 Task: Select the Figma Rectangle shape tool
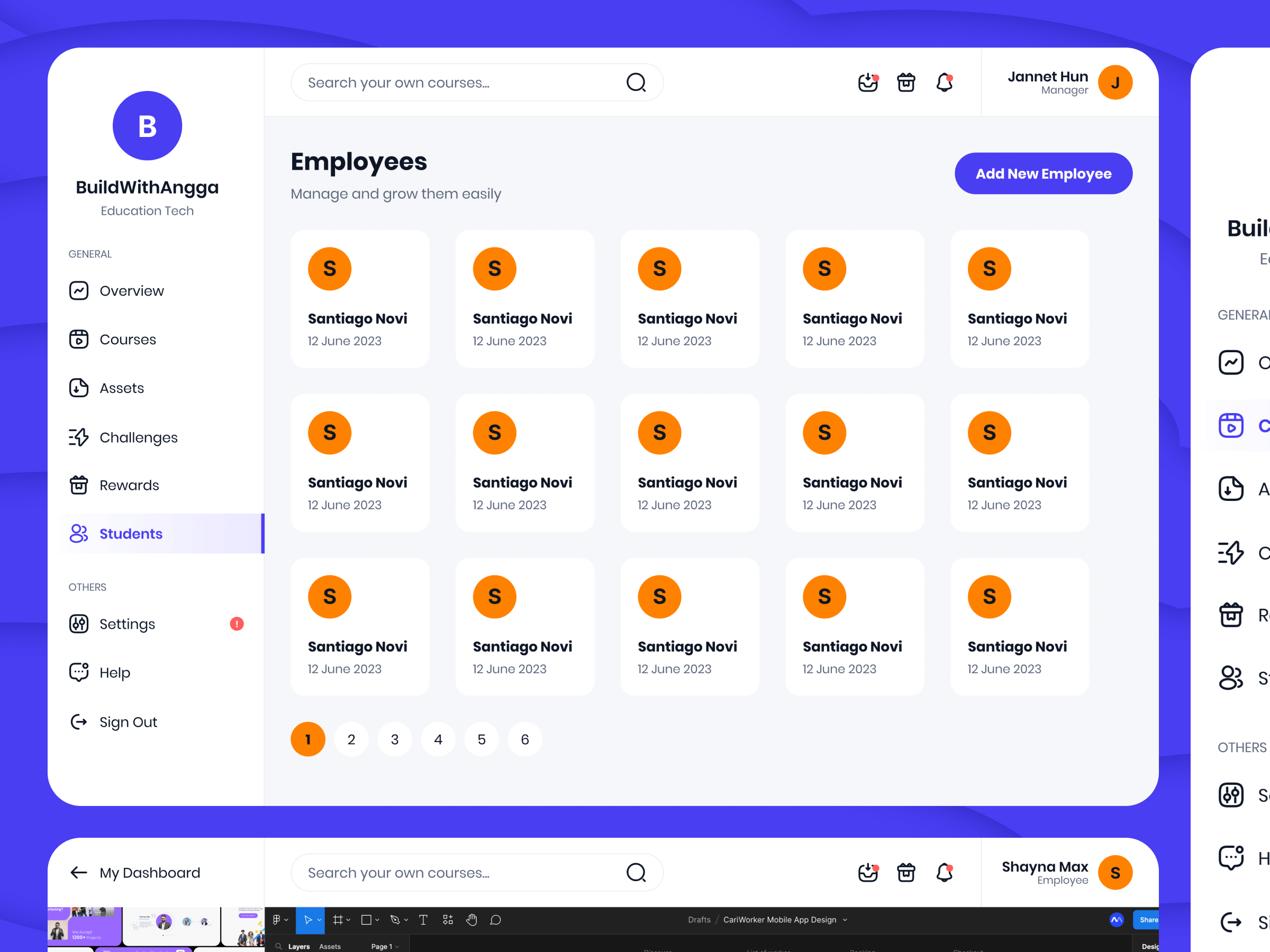(366, 920)
